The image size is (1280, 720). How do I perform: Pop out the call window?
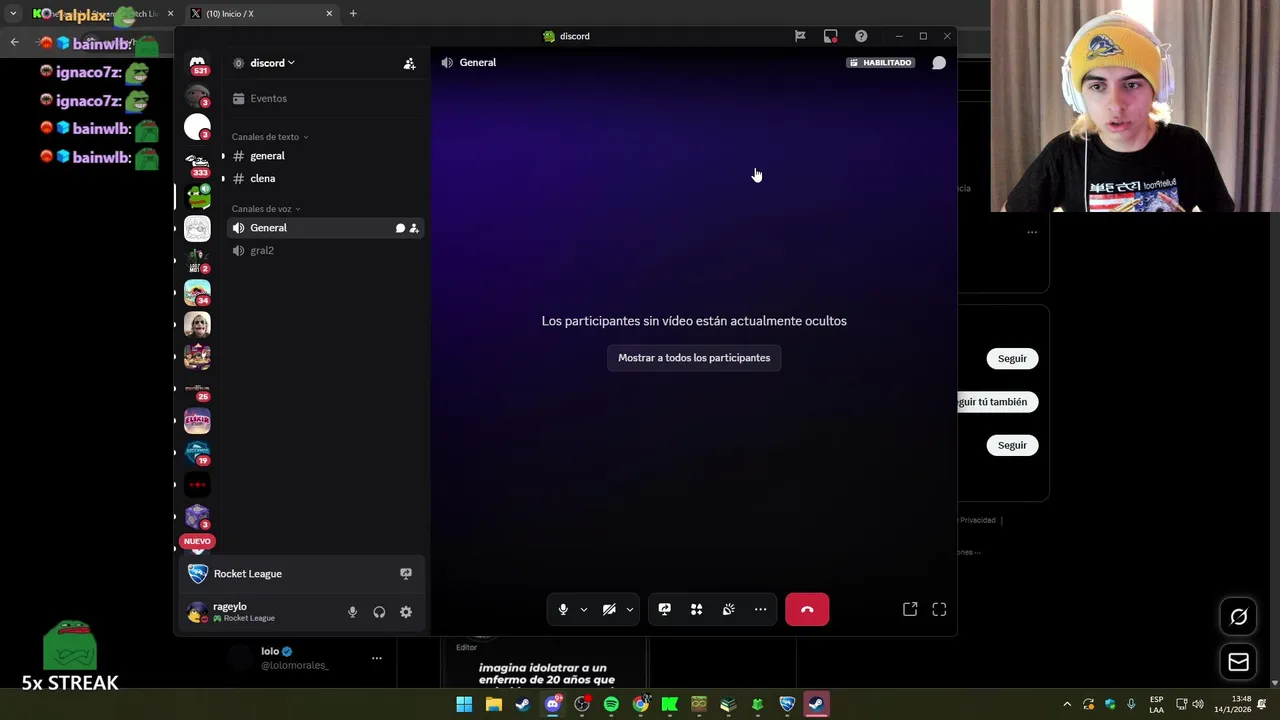tap(910, 609)
